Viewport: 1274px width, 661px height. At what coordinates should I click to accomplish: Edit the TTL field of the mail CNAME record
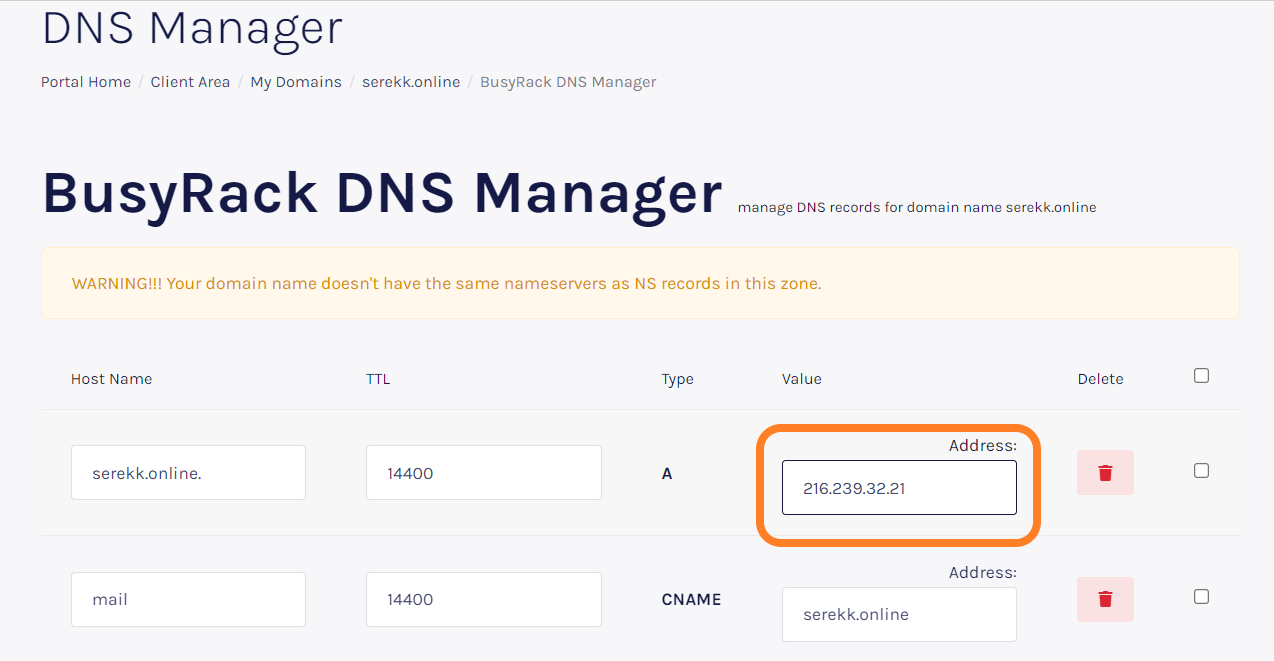click(x=484, y=600)
